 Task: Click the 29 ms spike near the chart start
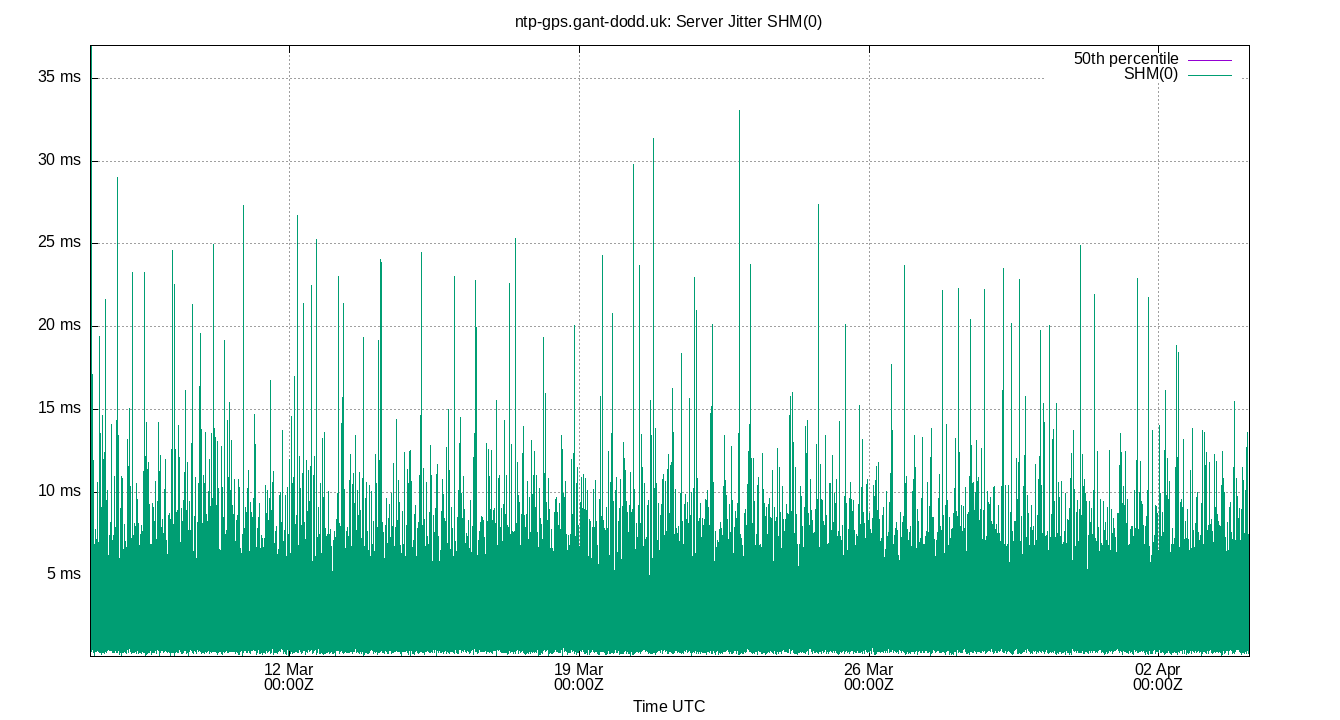[118, 178]
